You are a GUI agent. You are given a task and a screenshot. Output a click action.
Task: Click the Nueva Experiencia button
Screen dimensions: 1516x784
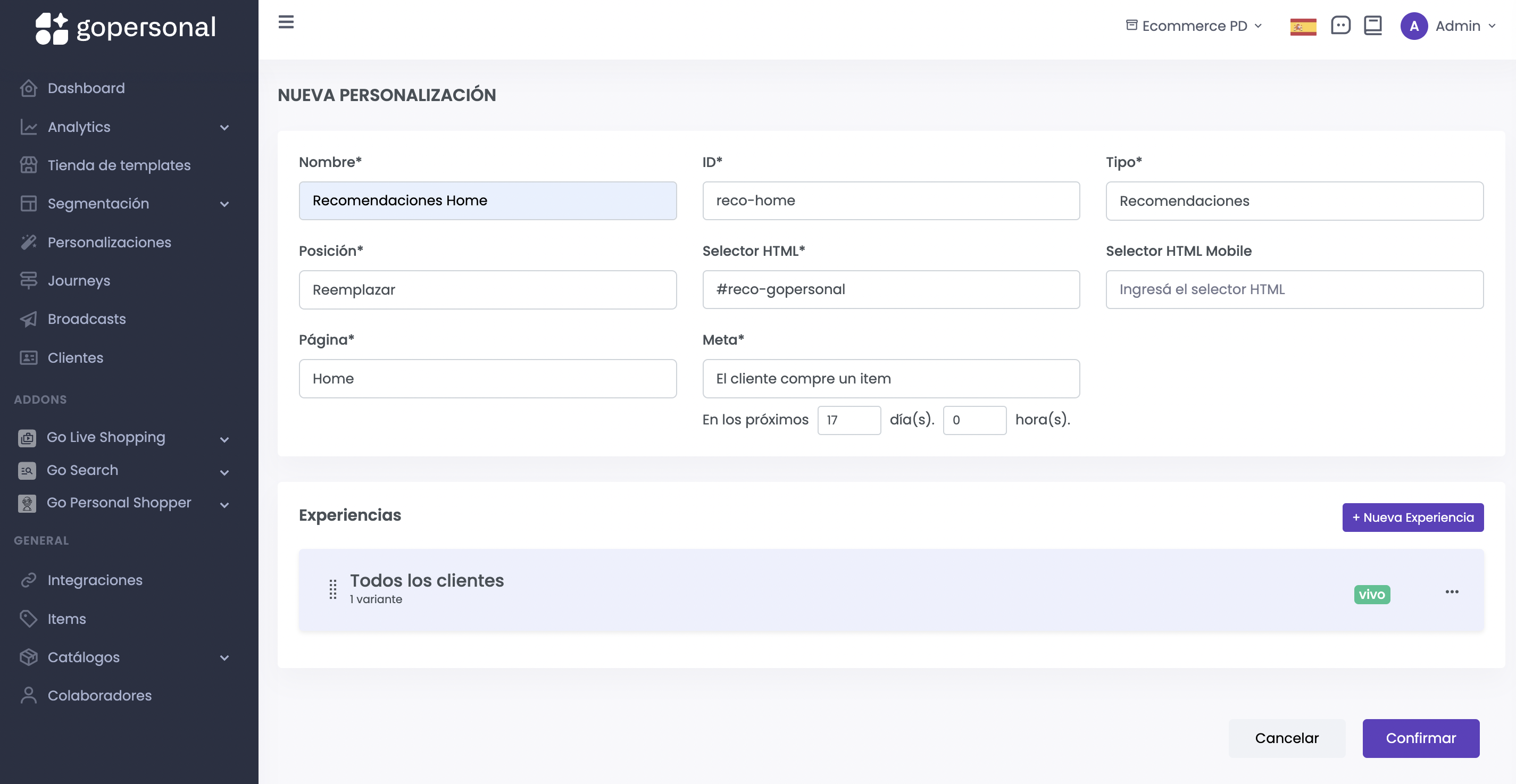(1412, 518)
